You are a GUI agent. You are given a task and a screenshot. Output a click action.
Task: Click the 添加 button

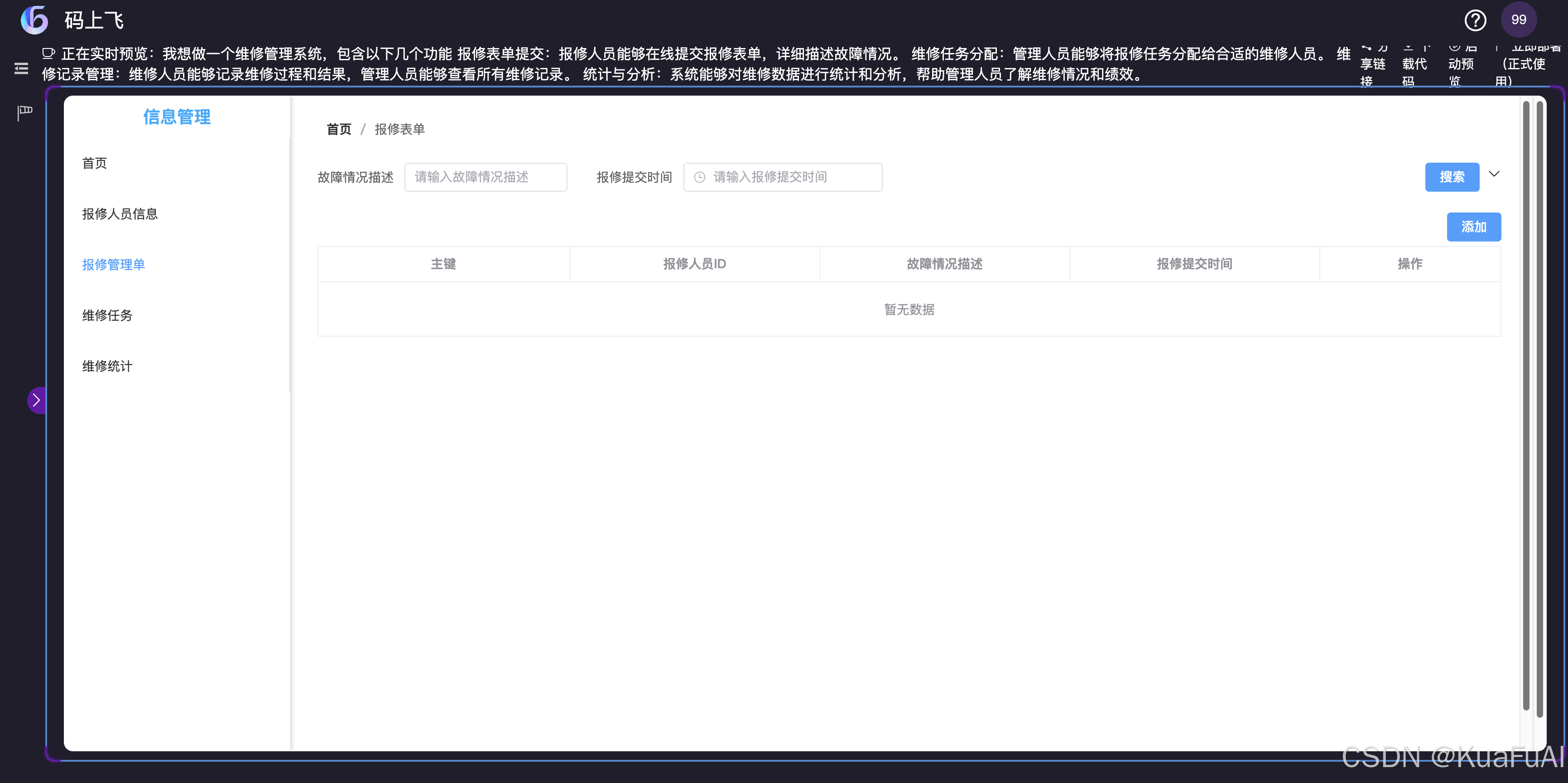[1474, 227]
